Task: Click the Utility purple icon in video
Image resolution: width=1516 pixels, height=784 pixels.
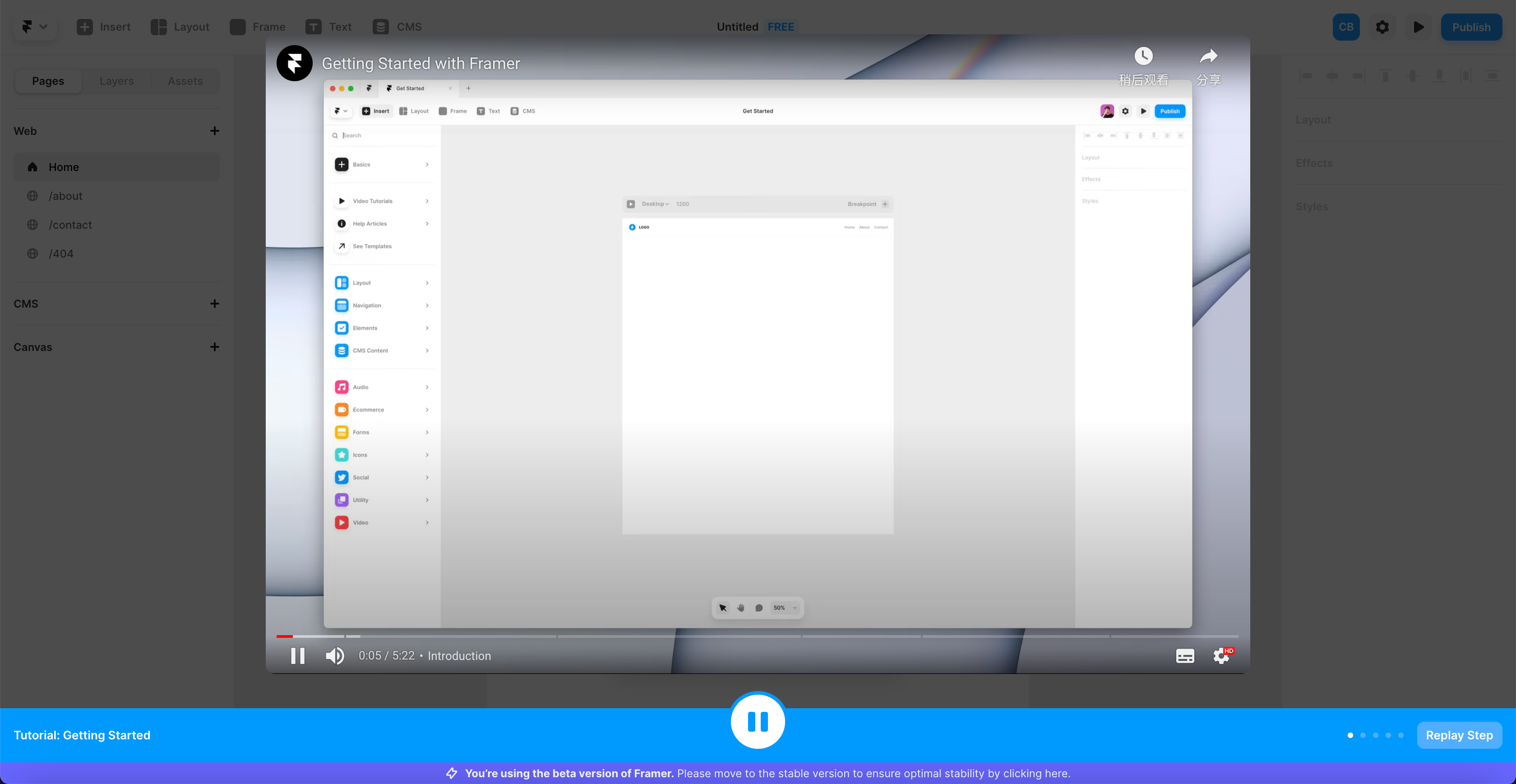Action: click(342, 500)
